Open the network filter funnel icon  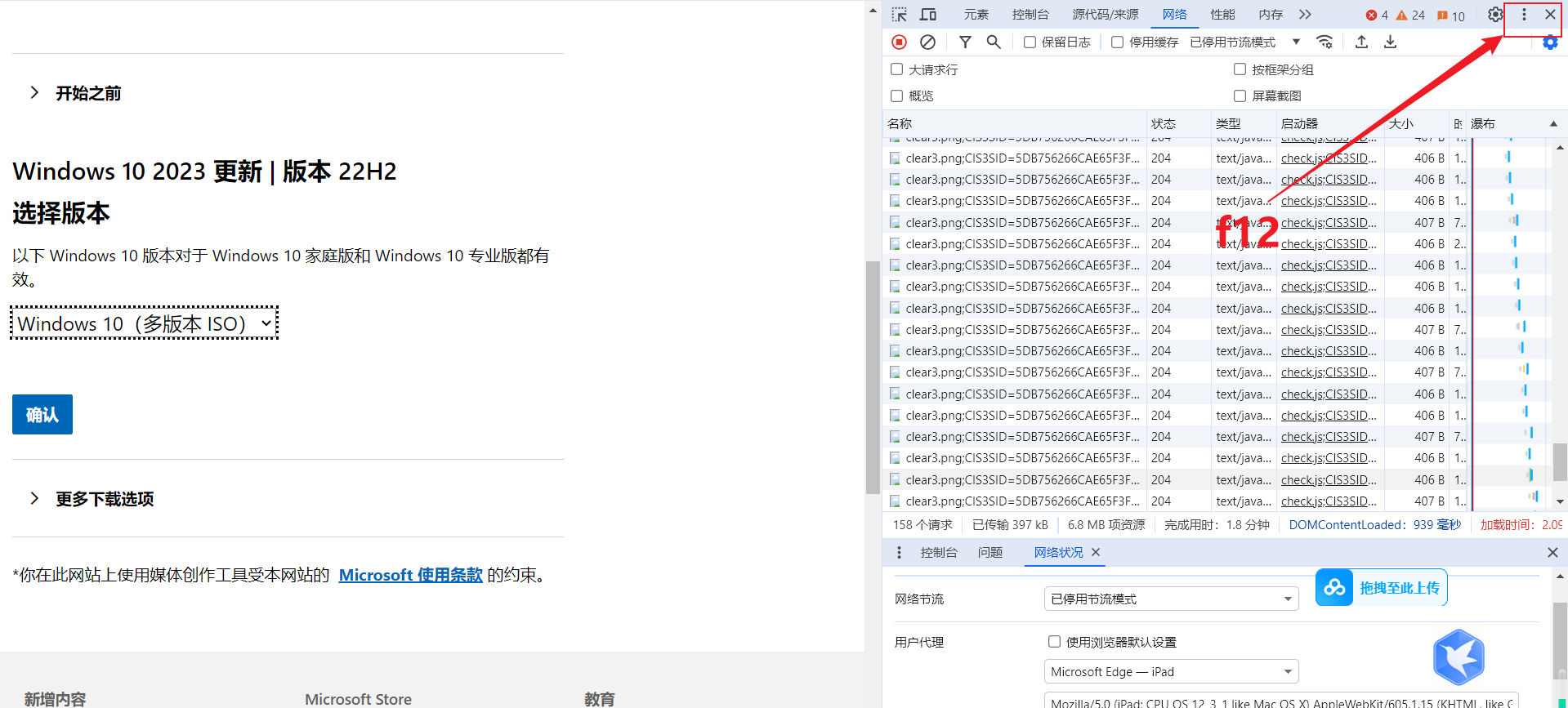coord(965,42)
